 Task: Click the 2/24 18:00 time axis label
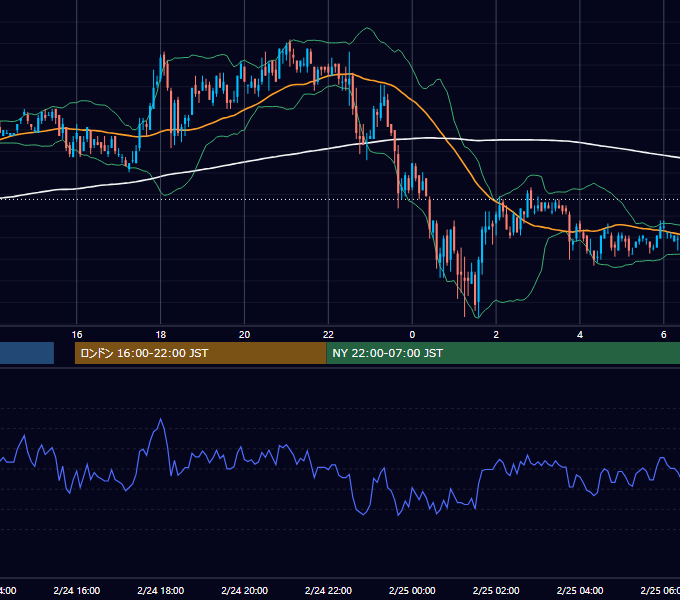point(160,590)
